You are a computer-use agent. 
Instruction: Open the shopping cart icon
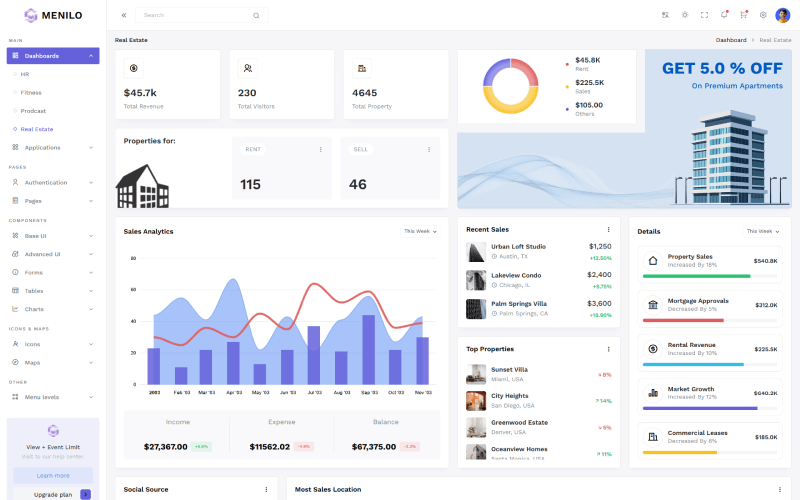pyautogui.click(x=743, y=15)
